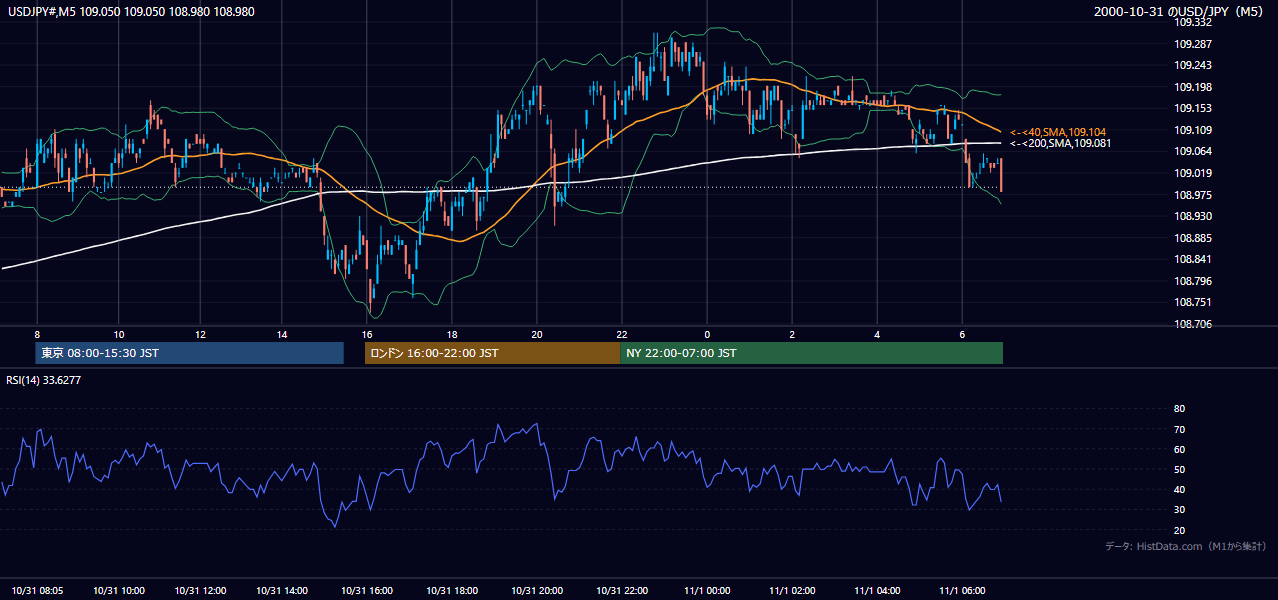Click the RSI(14) 33.6277 indicator label
This screenshot has height=600, width=1278.
tap(44, 379)
